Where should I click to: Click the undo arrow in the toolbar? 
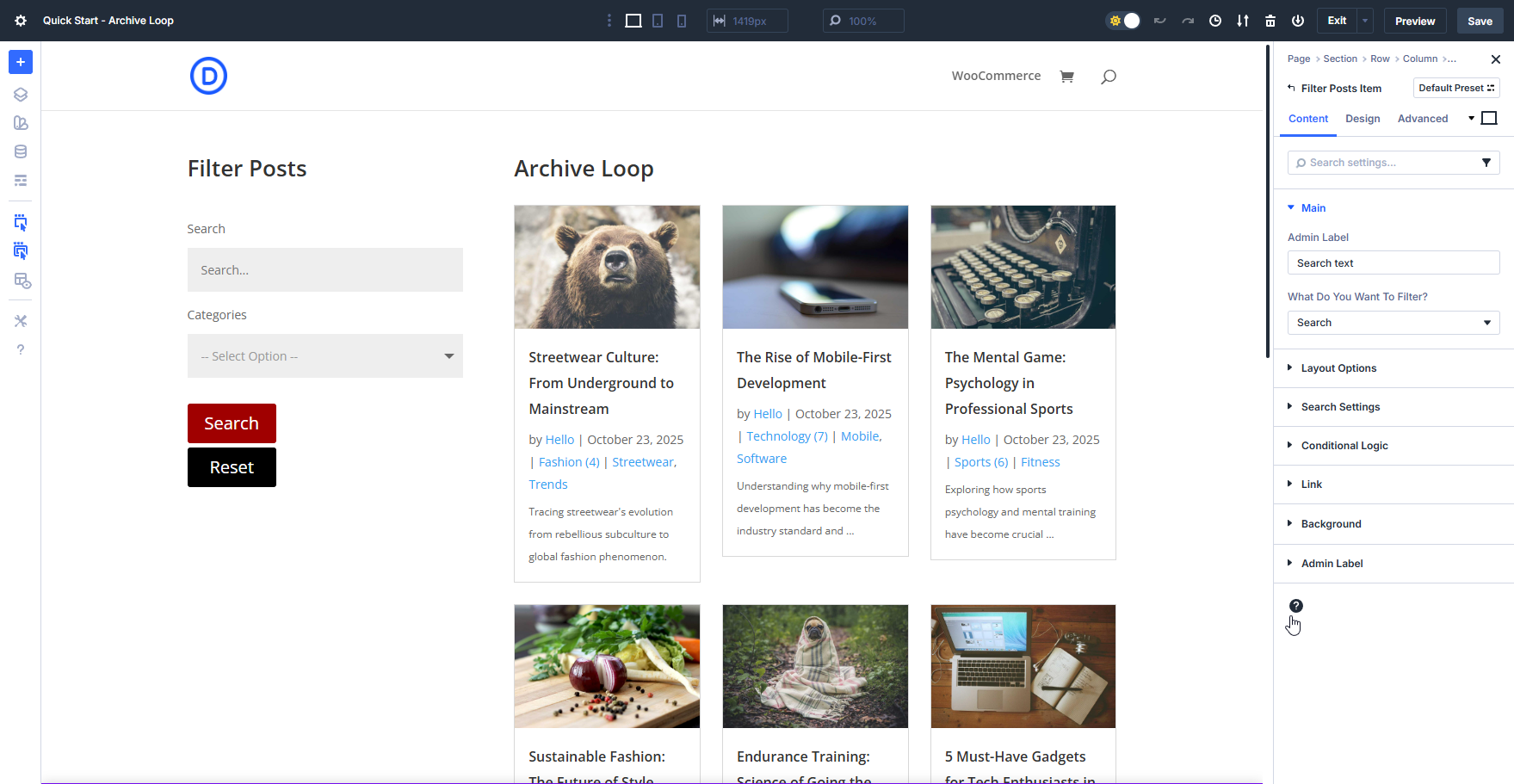(x=1159, y=20)
